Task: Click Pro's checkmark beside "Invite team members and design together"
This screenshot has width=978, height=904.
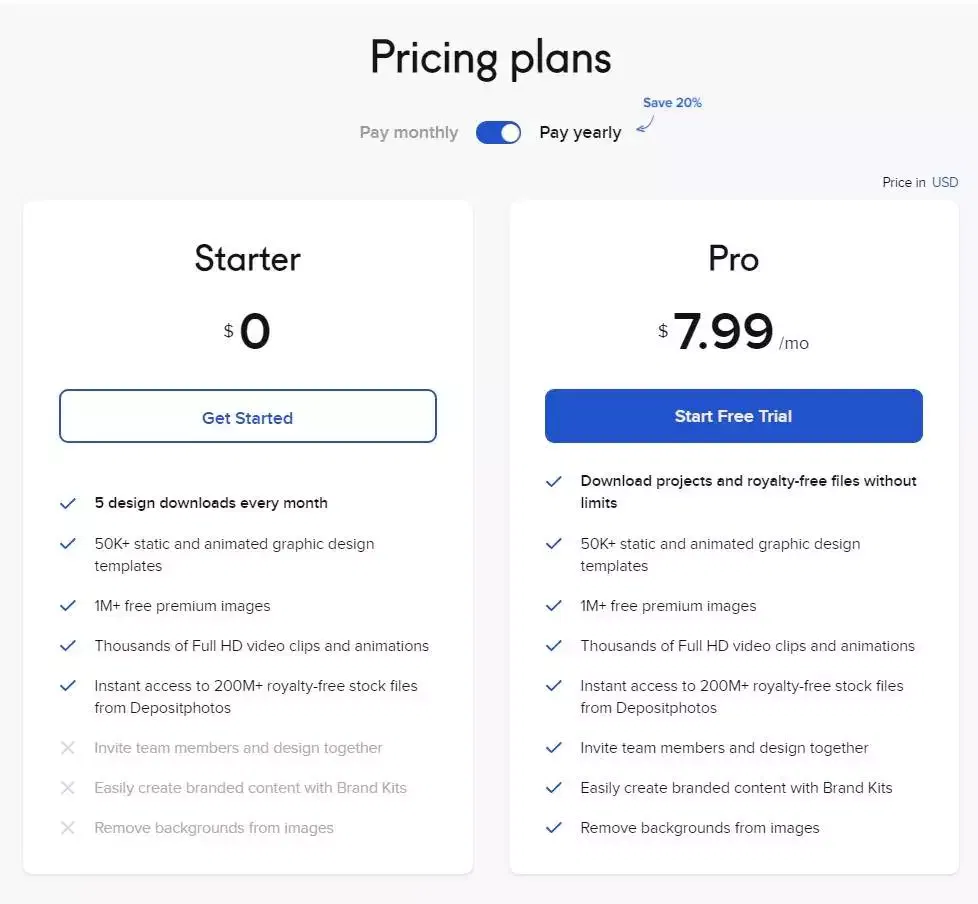Action: (x=554, y=747)
